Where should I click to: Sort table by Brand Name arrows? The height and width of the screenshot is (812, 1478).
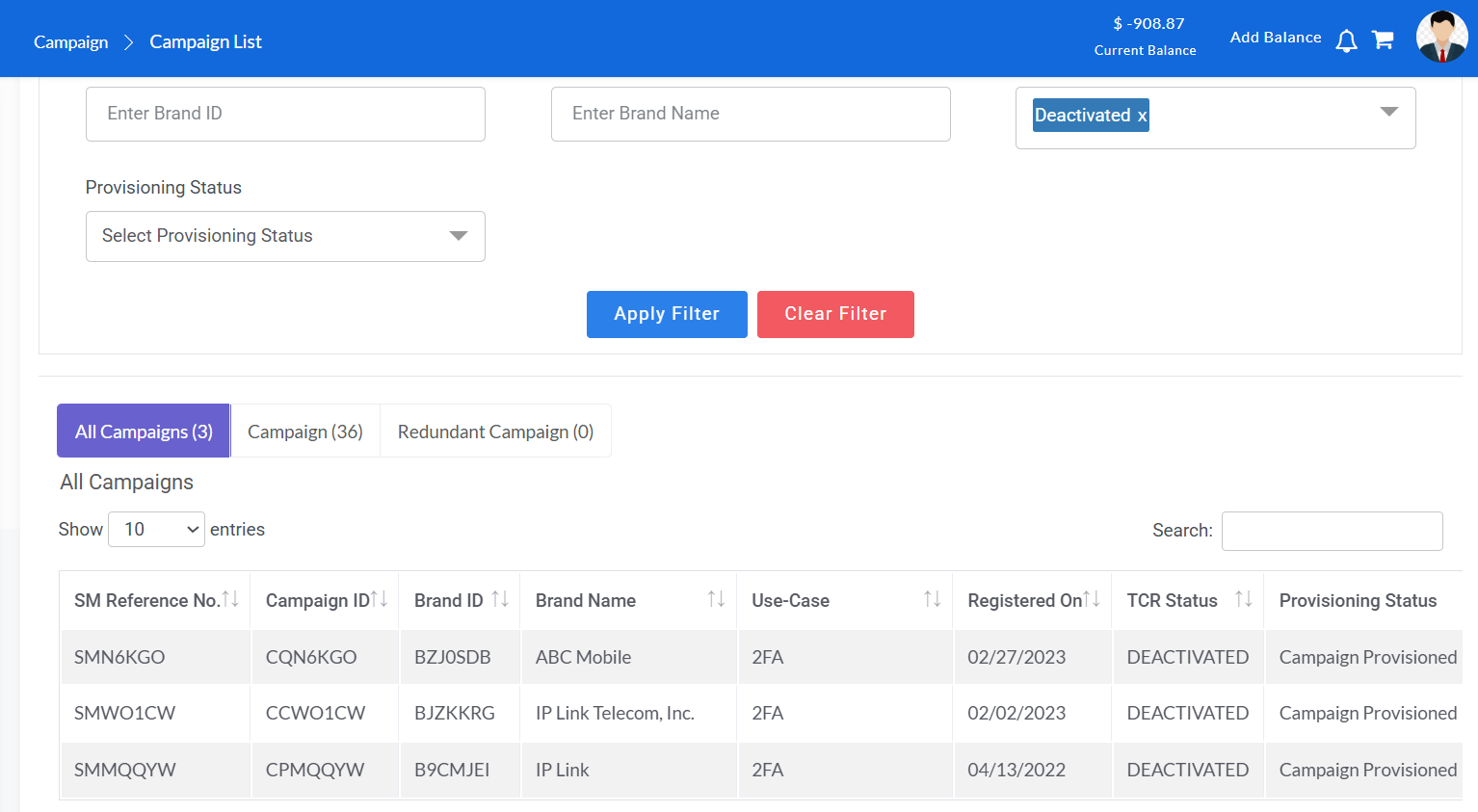coord(716,599)
